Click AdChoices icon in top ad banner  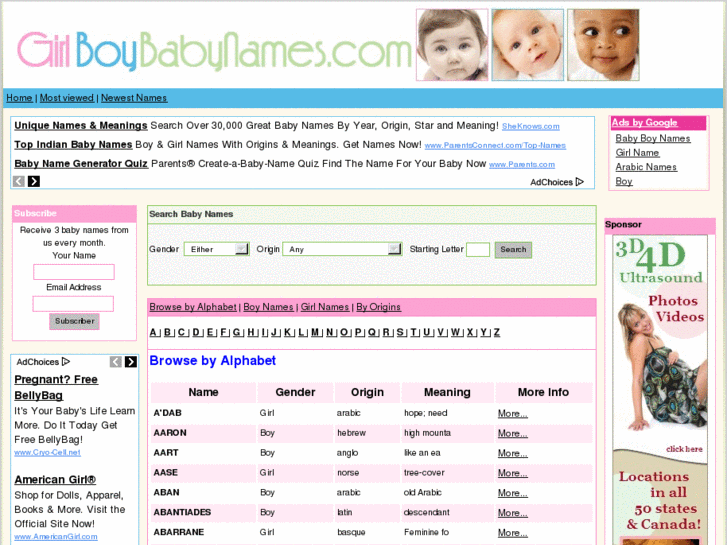click(580, 182)
